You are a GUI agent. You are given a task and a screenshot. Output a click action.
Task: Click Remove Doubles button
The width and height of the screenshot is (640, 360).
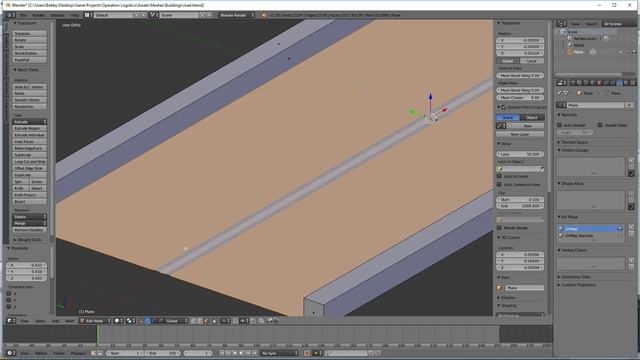click(x=29, y=230)
